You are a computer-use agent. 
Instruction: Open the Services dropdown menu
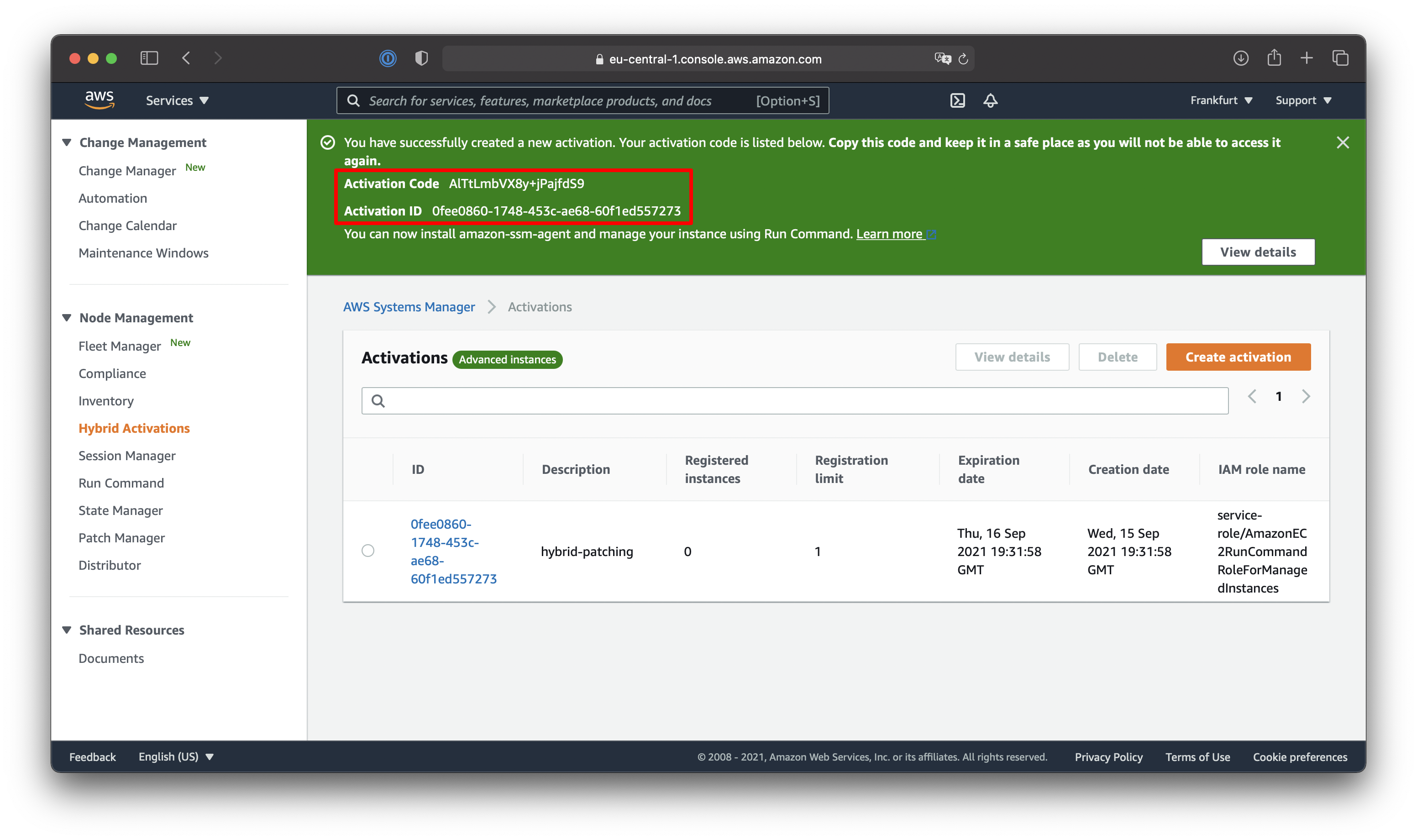177,100
